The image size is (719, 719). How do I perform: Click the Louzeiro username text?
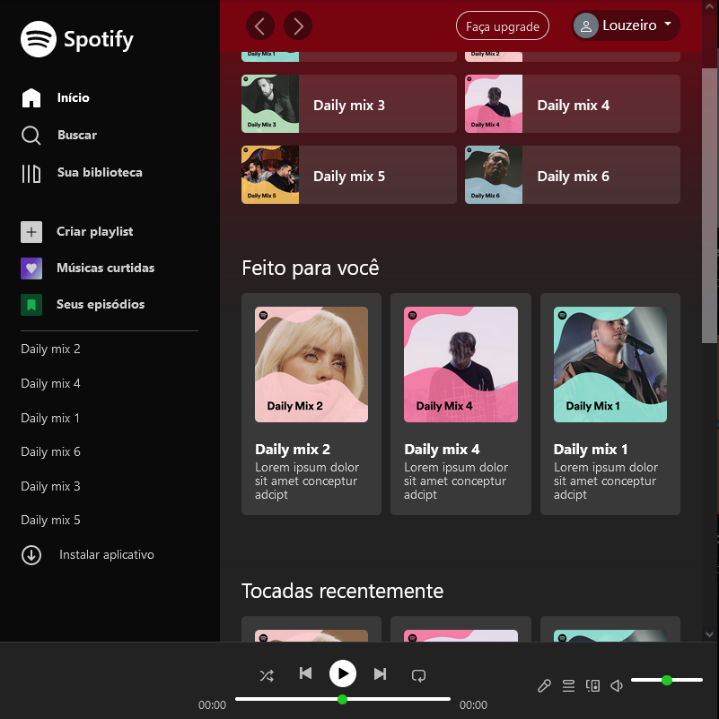[x=629, y=25]
